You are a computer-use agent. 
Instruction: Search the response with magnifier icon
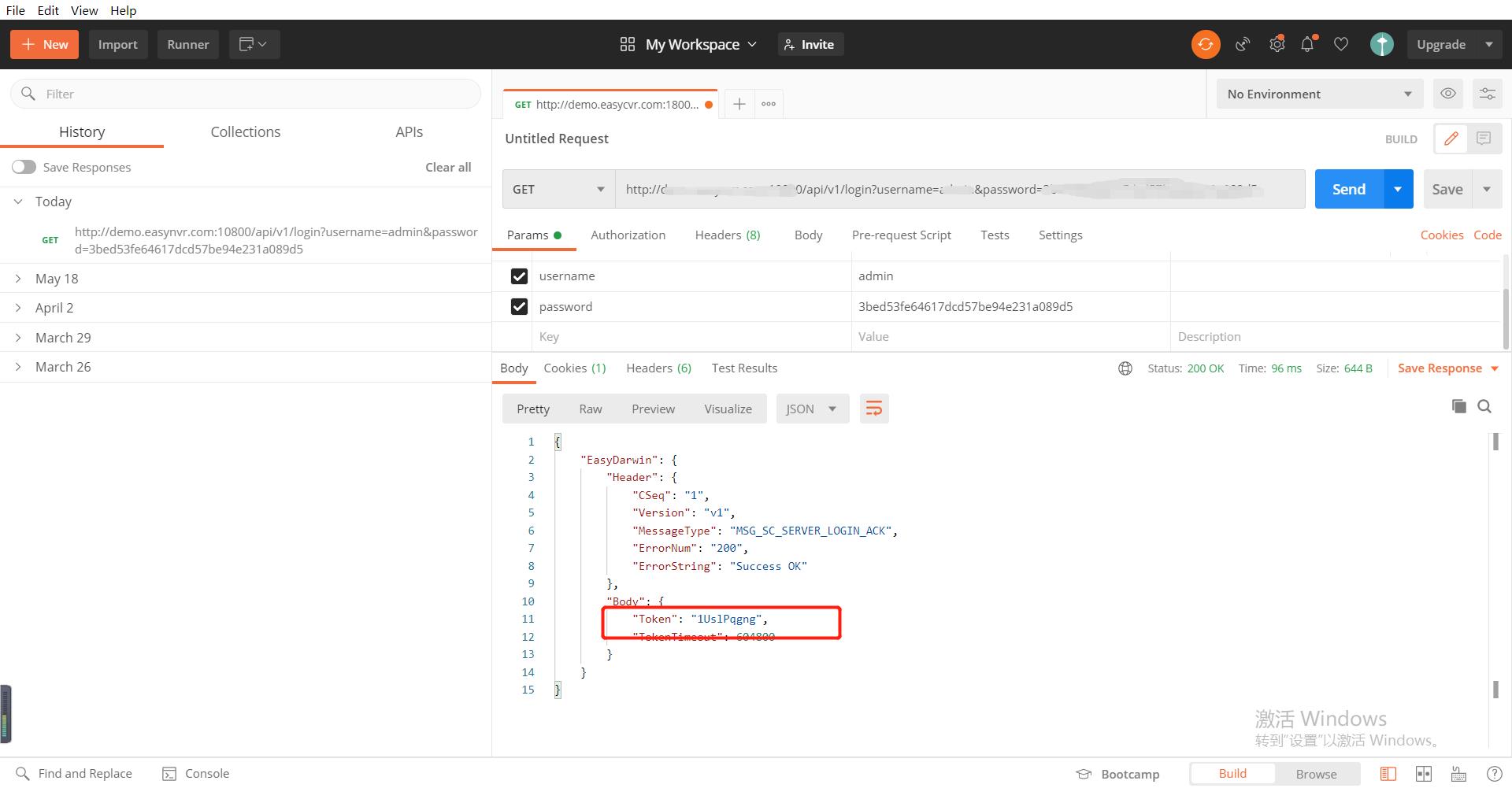pos(1484,406)
